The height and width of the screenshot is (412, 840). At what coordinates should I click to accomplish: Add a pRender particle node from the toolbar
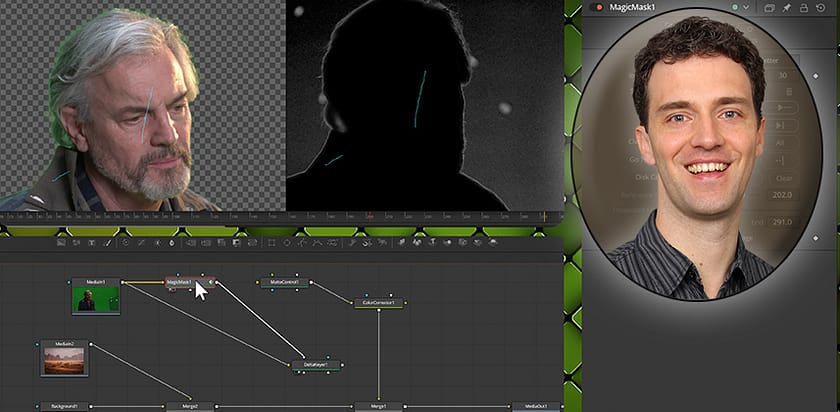pos(381,243)
